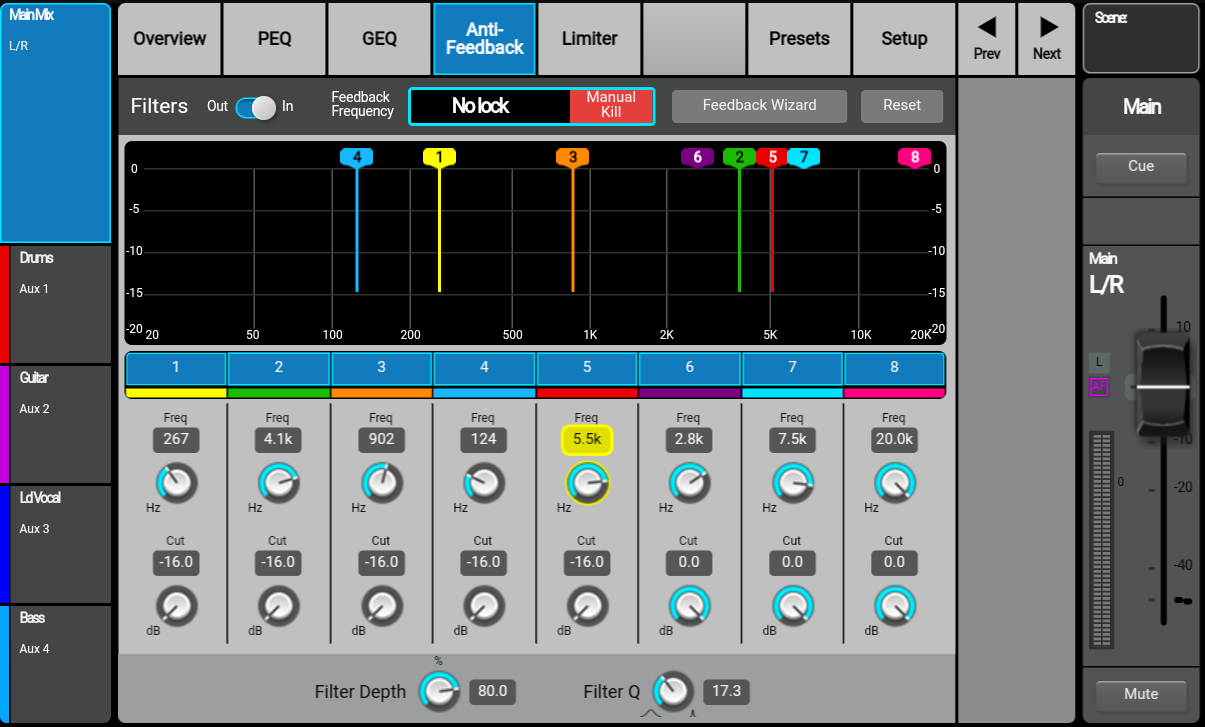Select the Filter Depth knob
1205x727 pixels.
437,691
